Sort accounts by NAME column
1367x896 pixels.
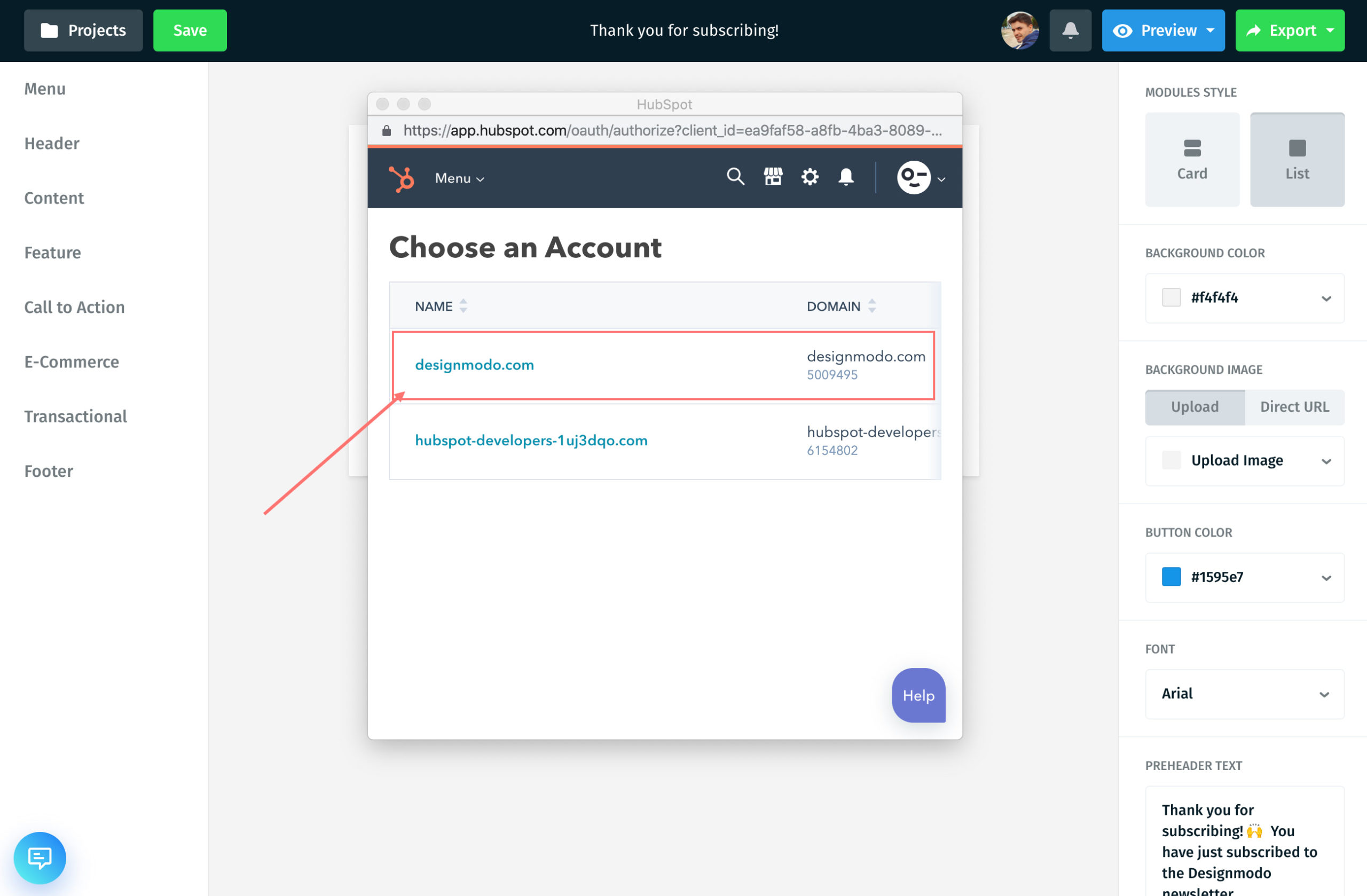(x=441, y=306)
